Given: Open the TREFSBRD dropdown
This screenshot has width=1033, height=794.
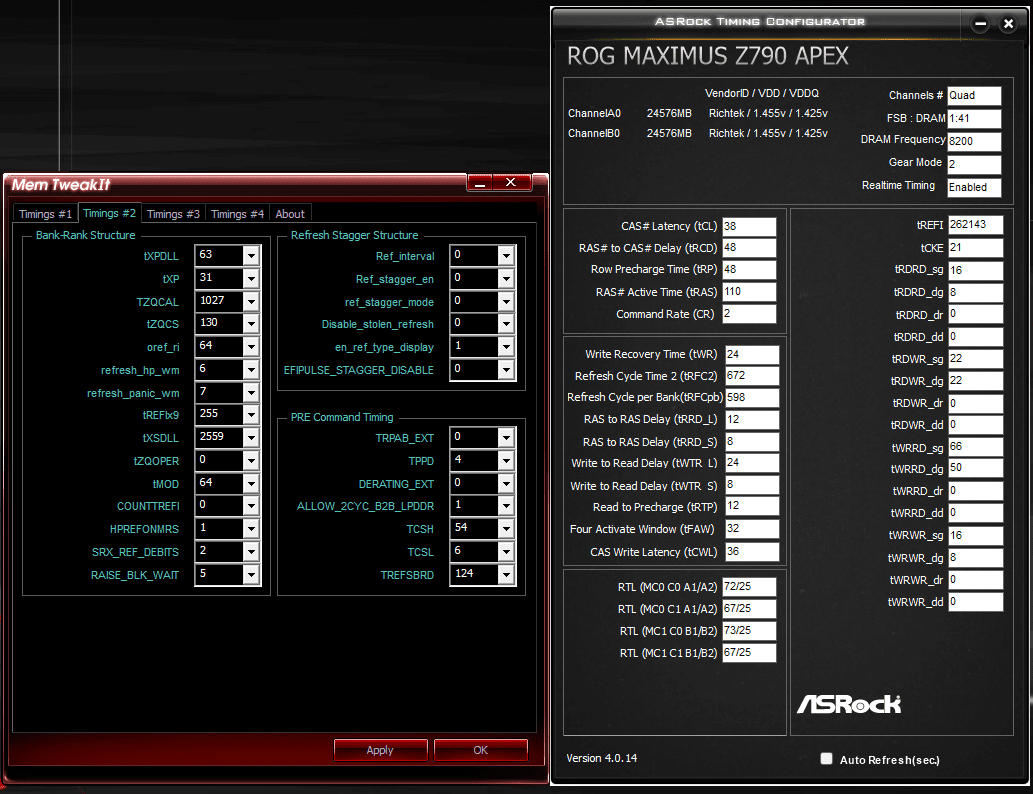Looking at the screenshot, I should 506,575.
